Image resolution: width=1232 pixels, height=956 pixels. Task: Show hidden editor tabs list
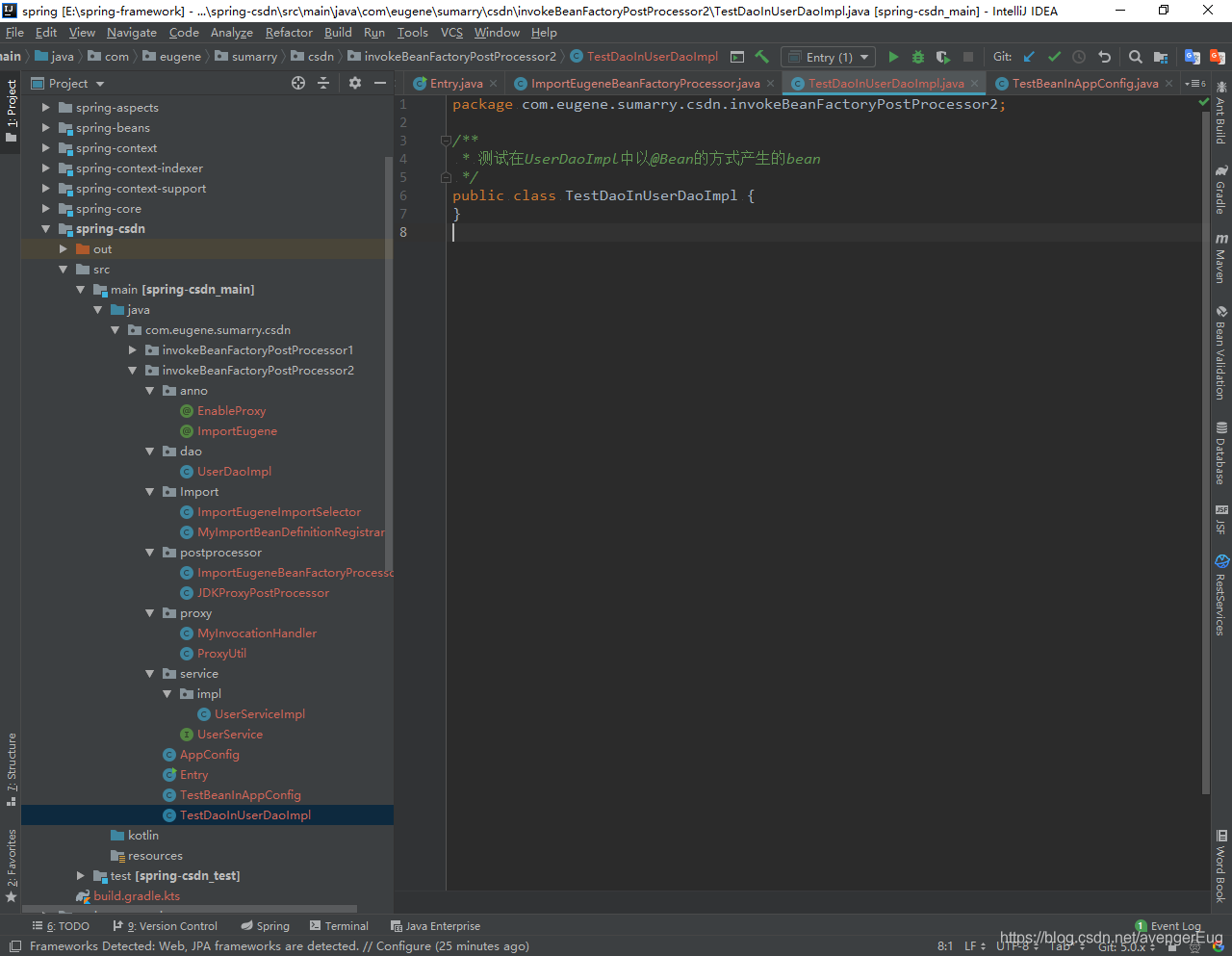(x=1194, y=84)
